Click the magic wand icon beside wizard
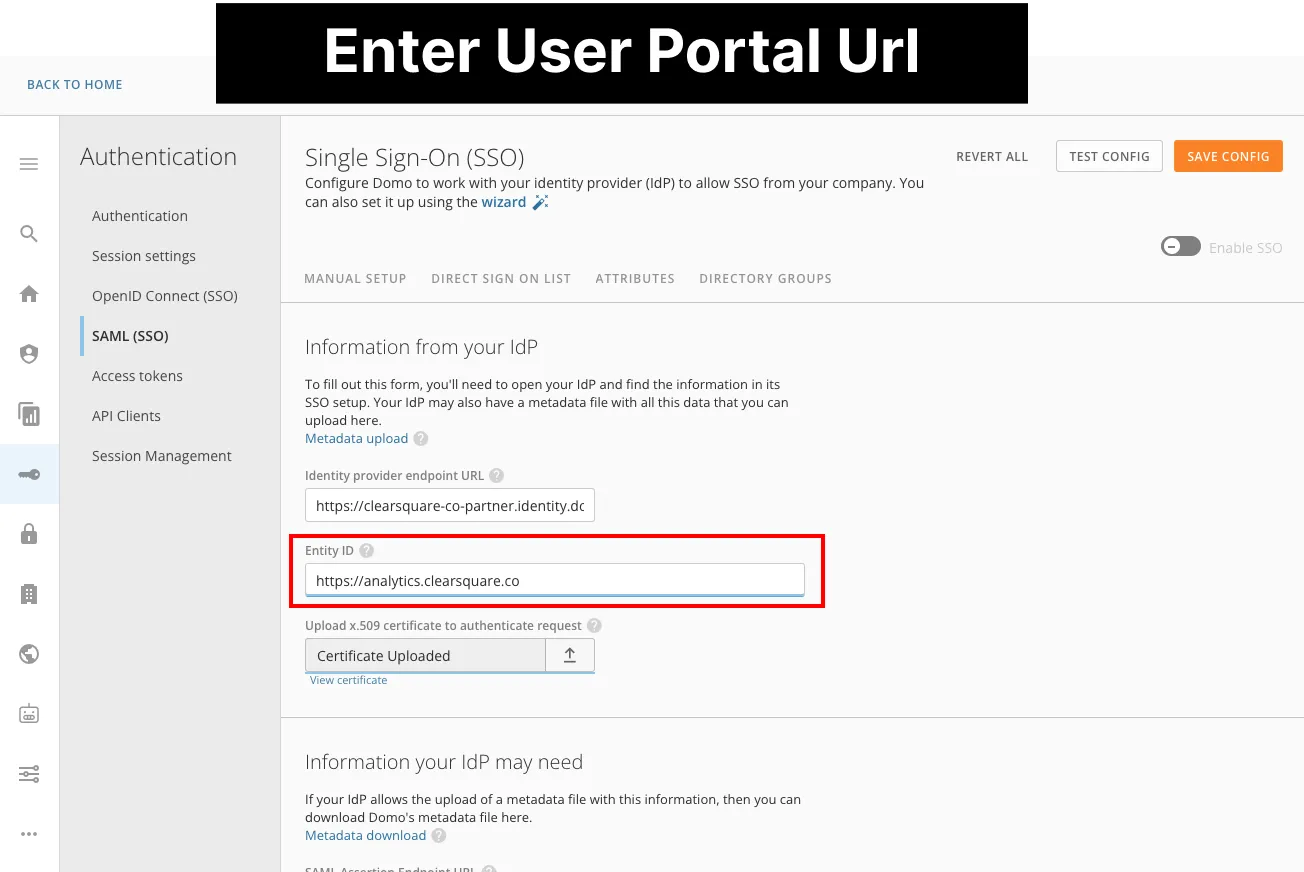This screenshot has height=872, width=1304. [540, 202]
